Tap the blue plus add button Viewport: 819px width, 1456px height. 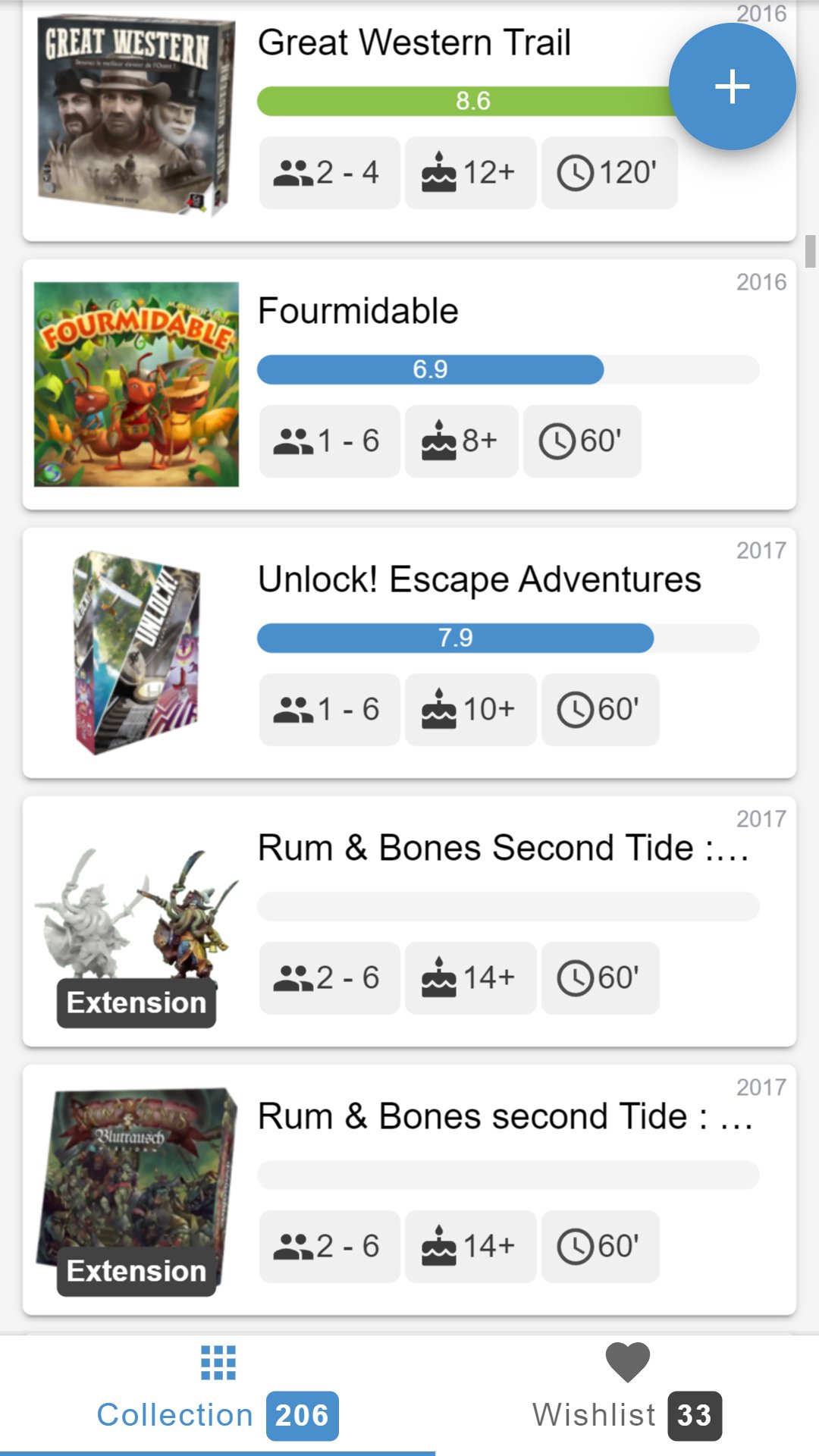pyautogui.click(x=732, y=86)
